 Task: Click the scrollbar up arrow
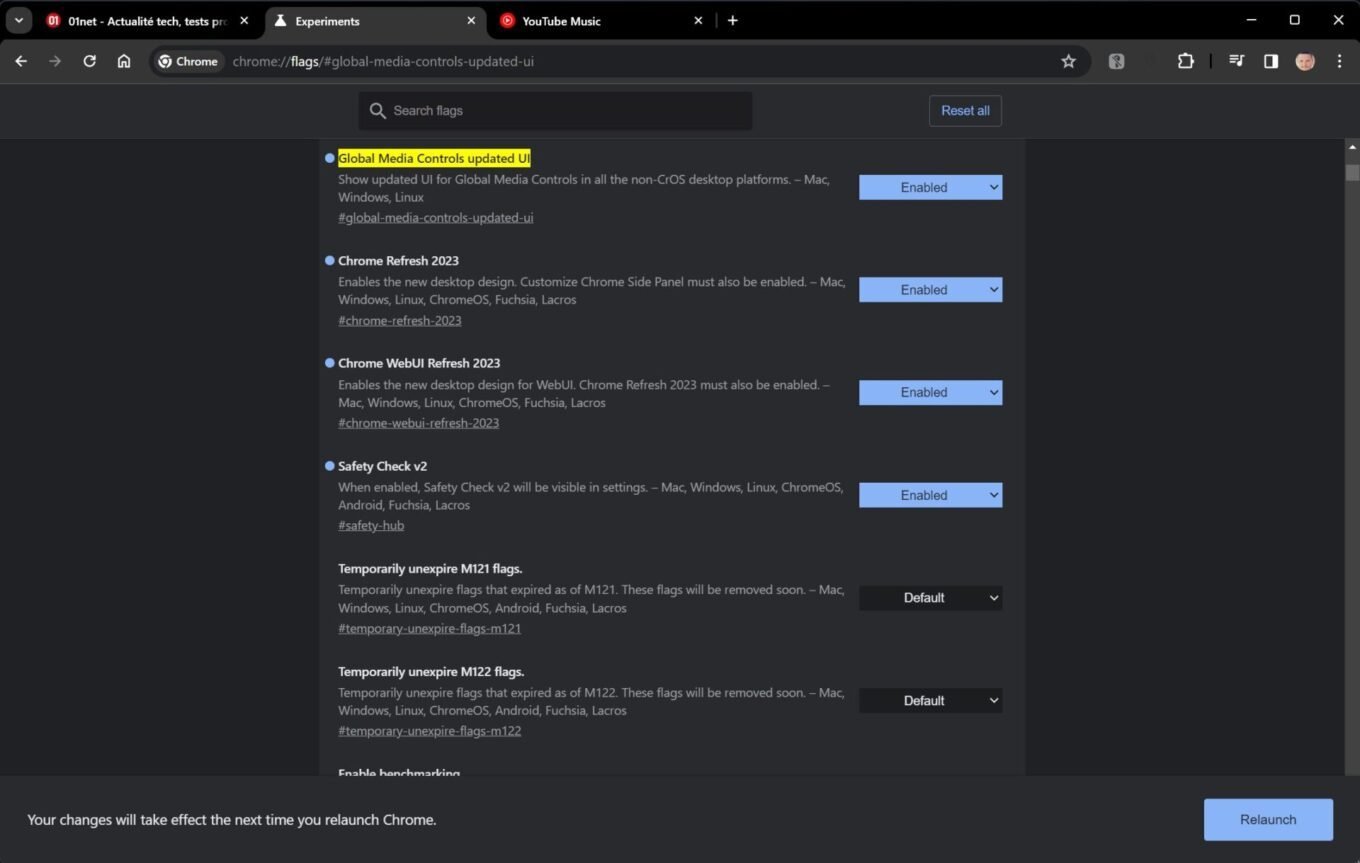[x=1352, y=147]
